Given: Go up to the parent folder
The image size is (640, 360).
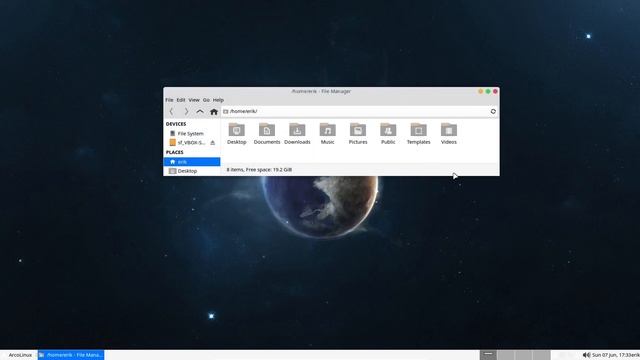Looking at the screenshot, I should point(200,111).
